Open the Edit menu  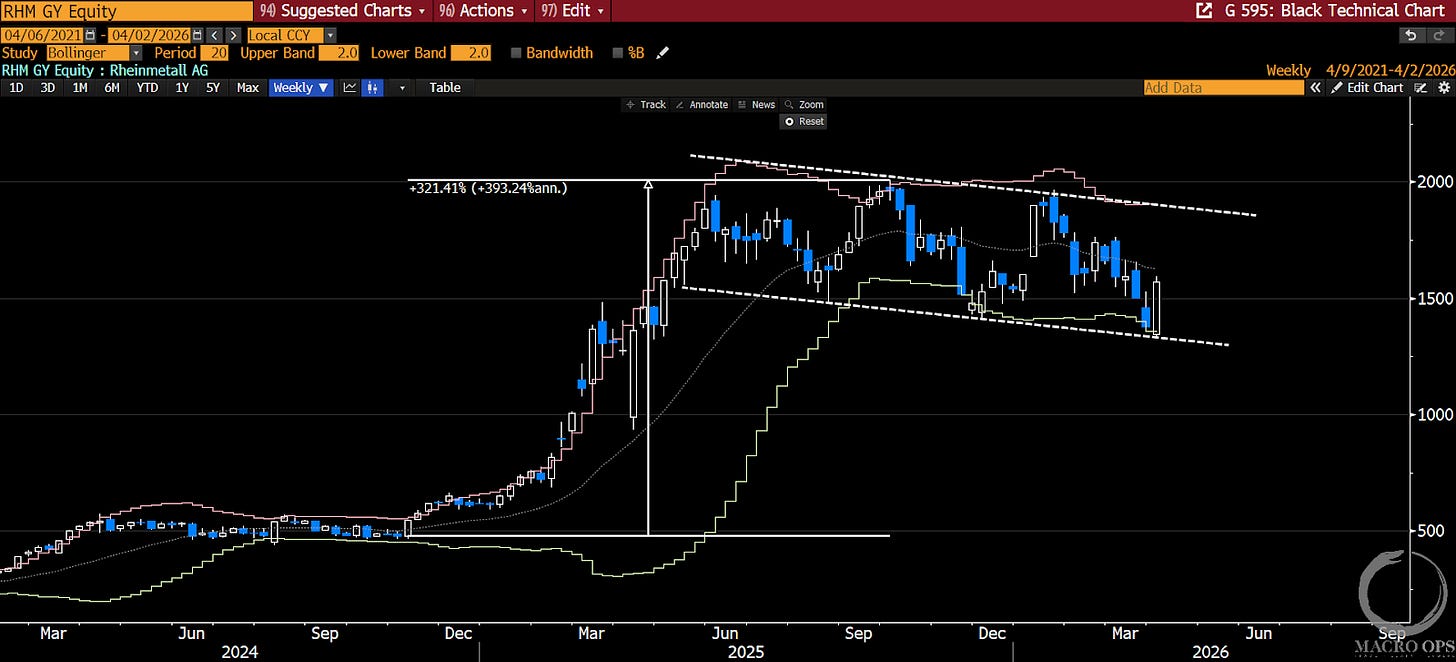point(572,11)
